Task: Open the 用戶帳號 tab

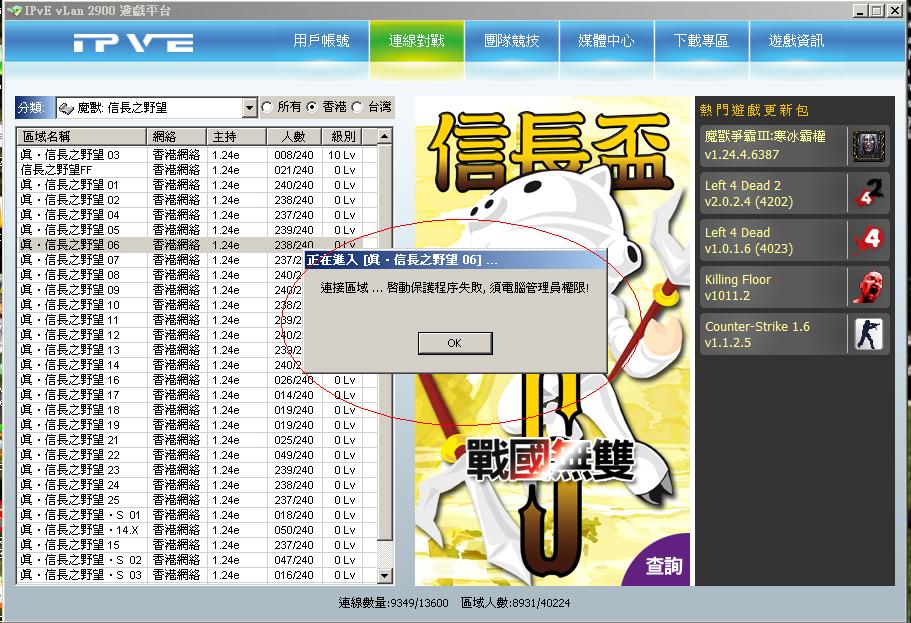Action: (321, 41)
